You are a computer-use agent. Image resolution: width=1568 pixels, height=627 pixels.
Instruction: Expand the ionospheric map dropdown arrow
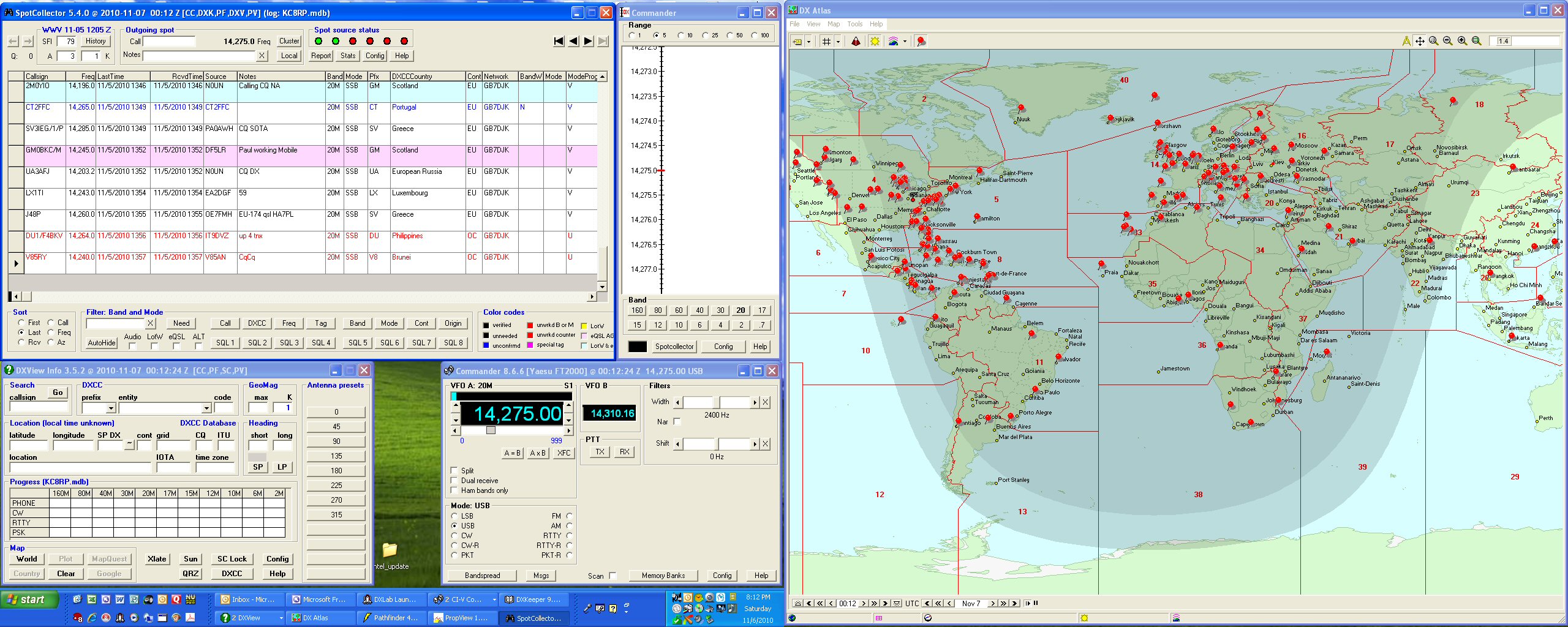[905, 42]
